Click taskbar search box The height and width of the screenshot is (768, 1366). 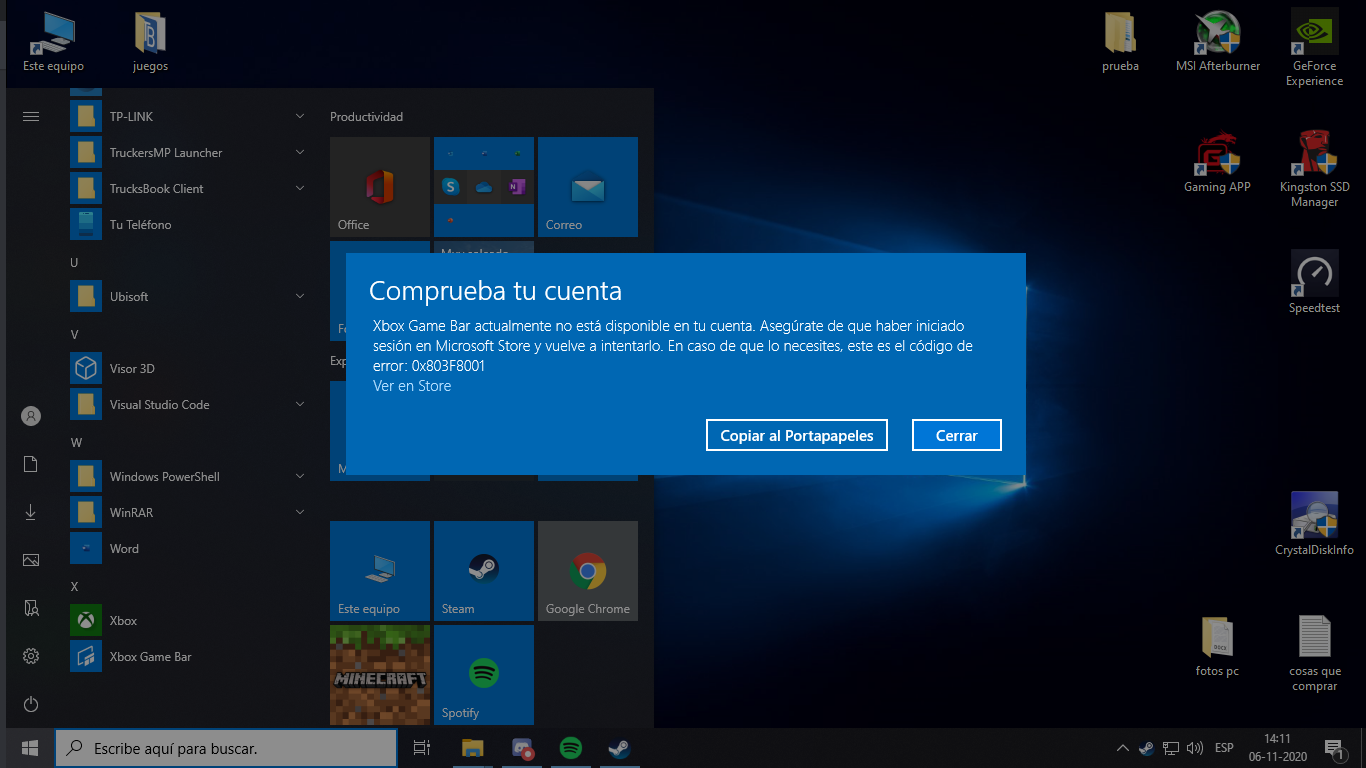[226, 748]
